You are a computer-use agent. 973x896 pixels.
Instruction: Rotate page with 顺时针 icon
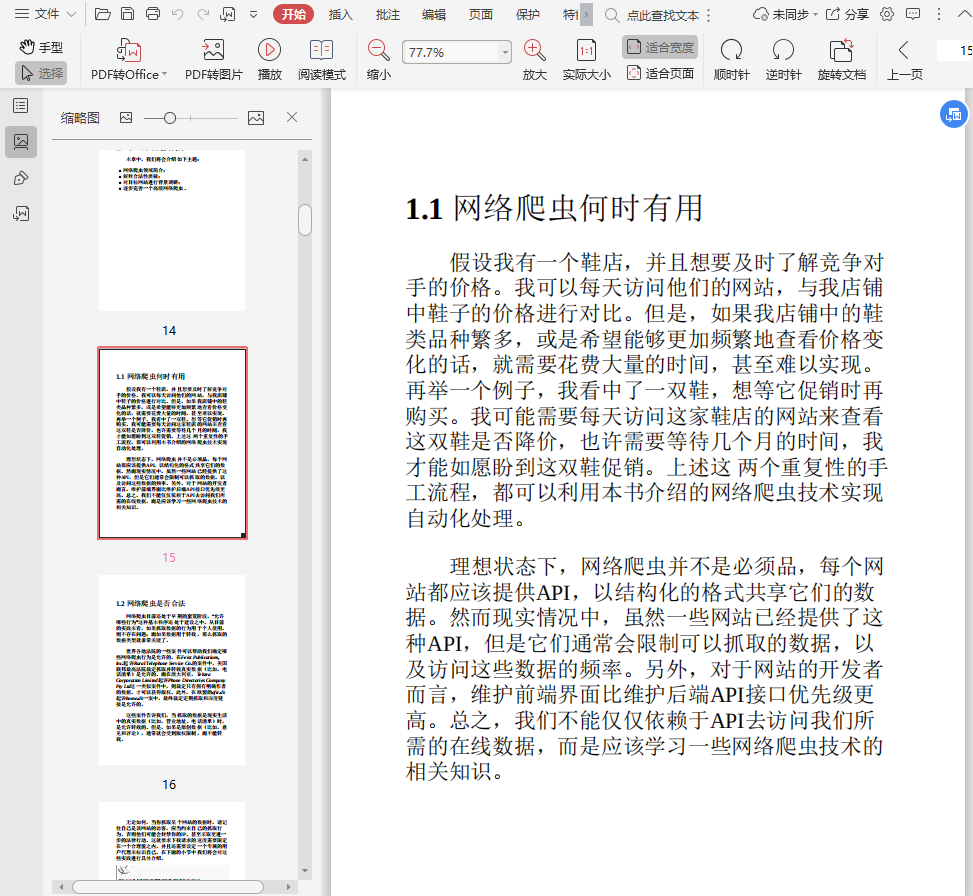coord(731,50)
